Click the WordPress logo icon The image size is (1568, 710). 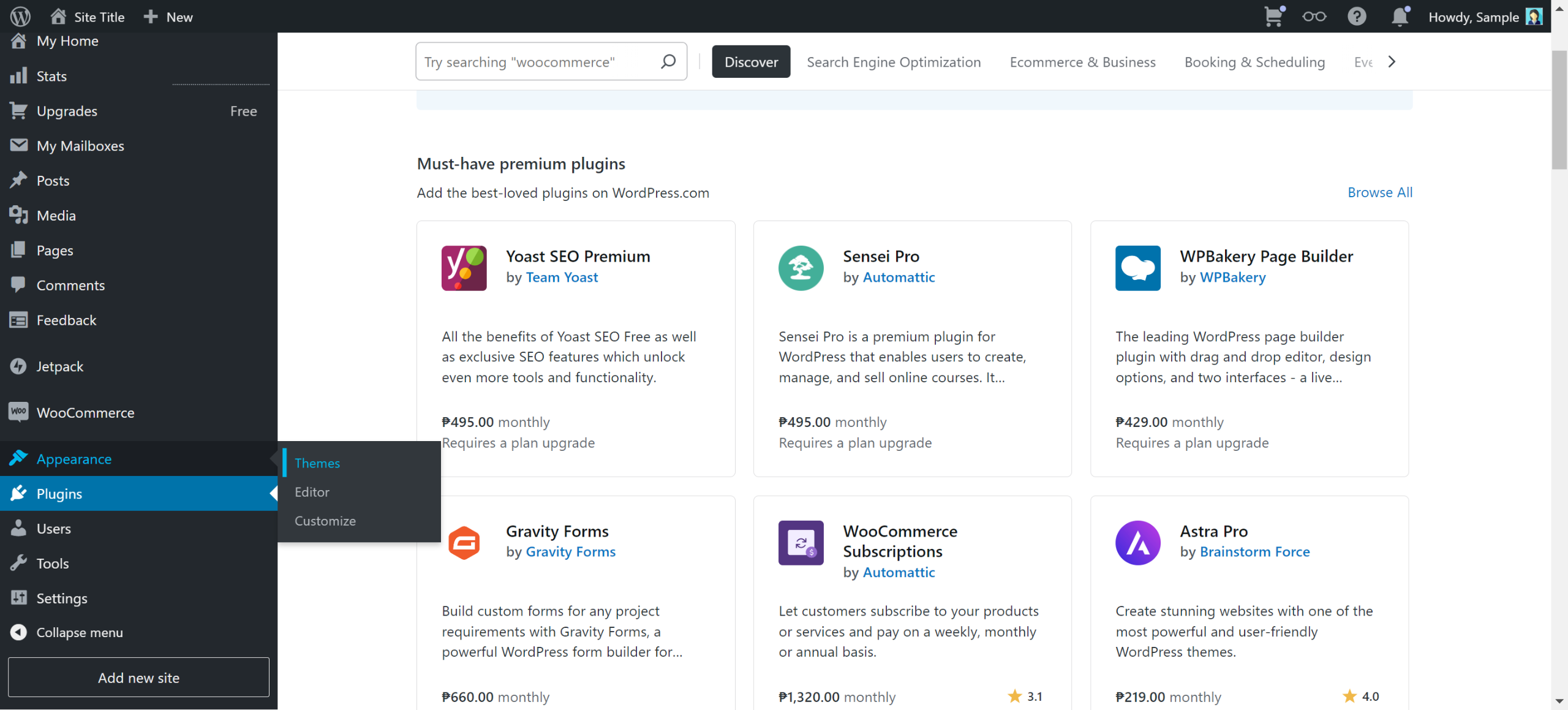coord(20,17)
